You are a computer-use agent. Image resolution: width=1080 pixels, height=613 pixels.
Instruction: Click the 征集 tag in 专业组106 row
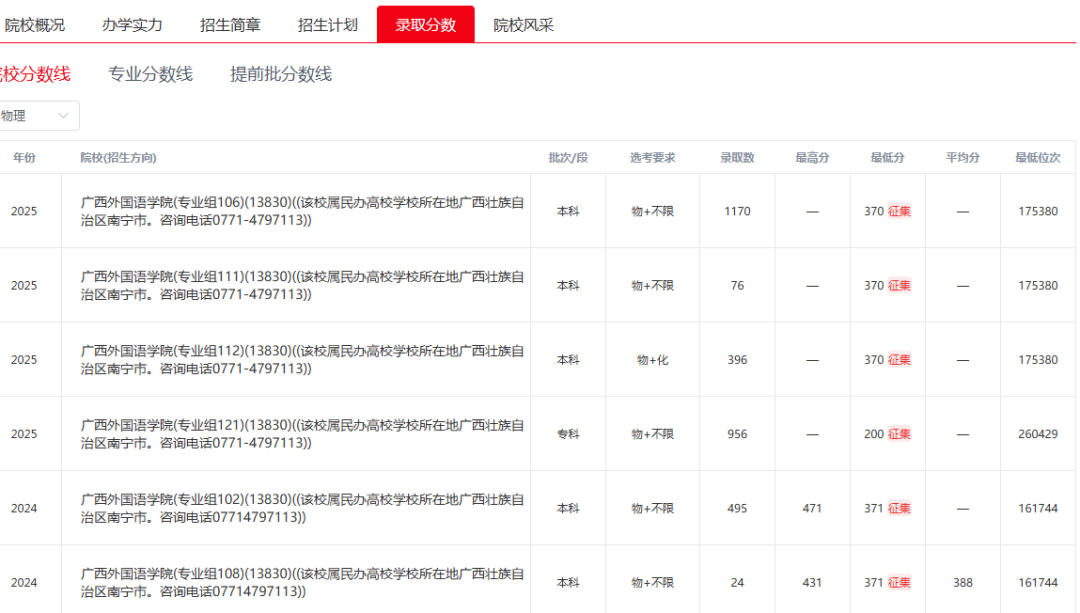[x=900, y=211]
